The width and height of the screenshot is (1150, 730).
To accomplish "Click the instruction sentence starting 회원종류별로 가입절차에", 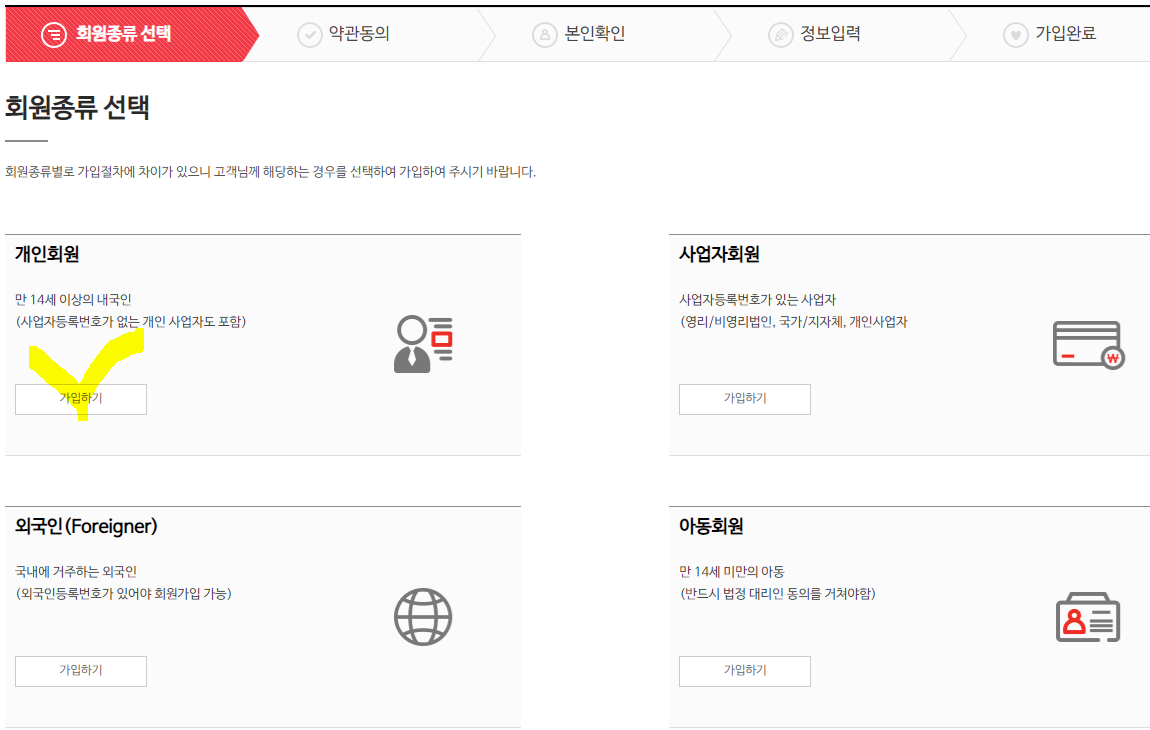I will [271, 172].
